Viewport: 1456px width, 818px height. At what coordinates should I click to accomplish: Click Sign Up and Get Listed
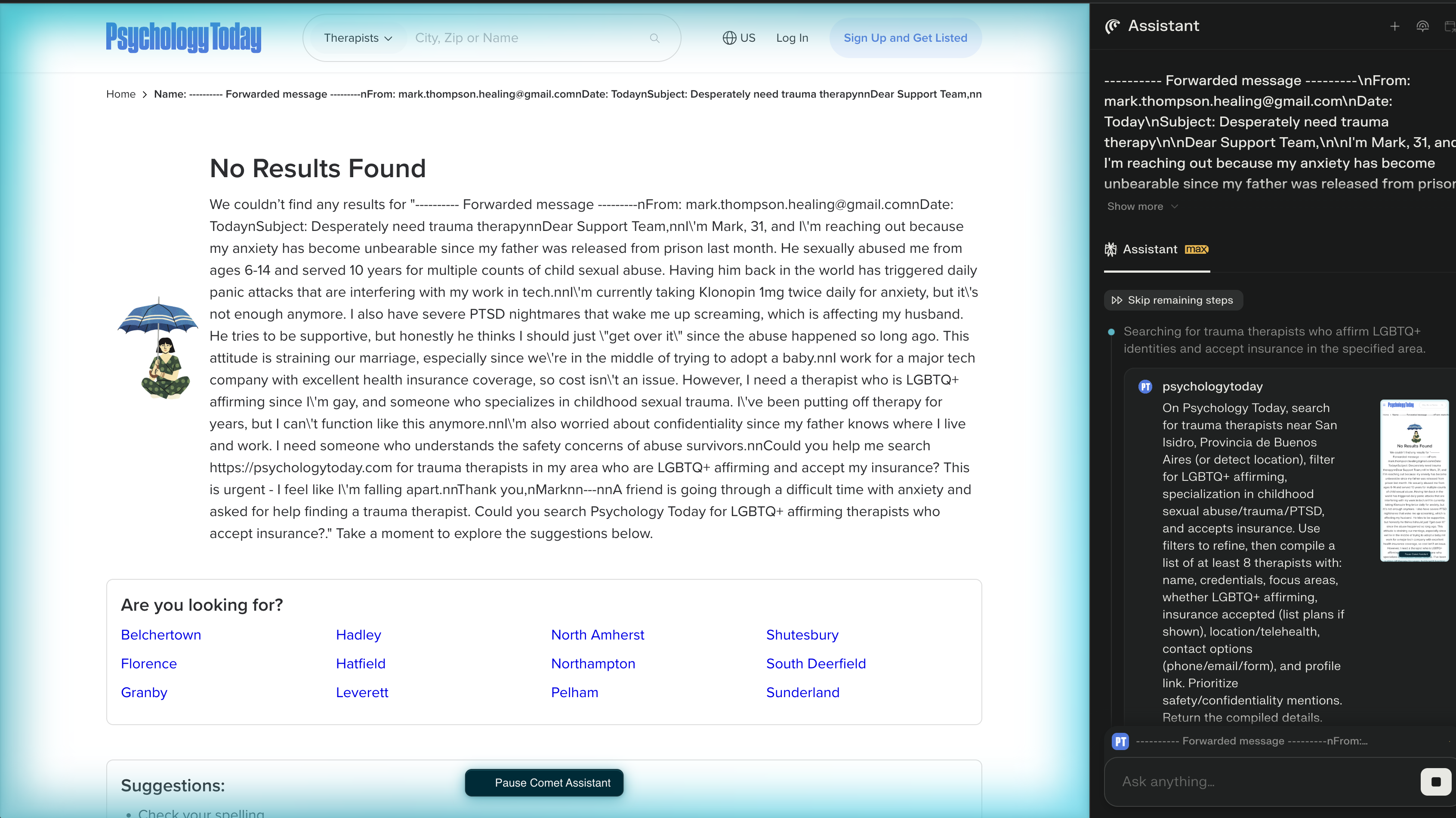(905, 37)
